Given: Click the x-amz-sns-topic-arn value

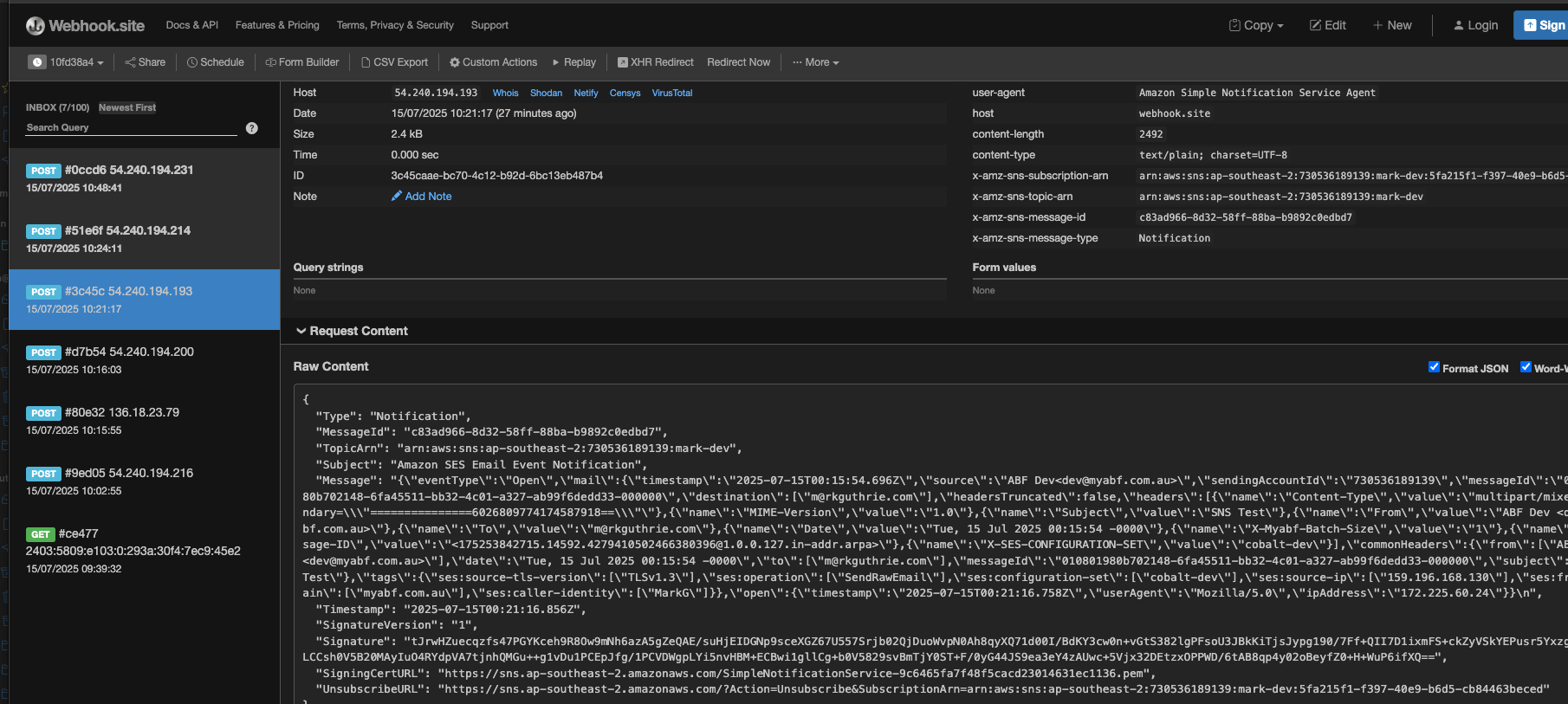Looking at the screenshot, I should click(x=1280, y=197).
